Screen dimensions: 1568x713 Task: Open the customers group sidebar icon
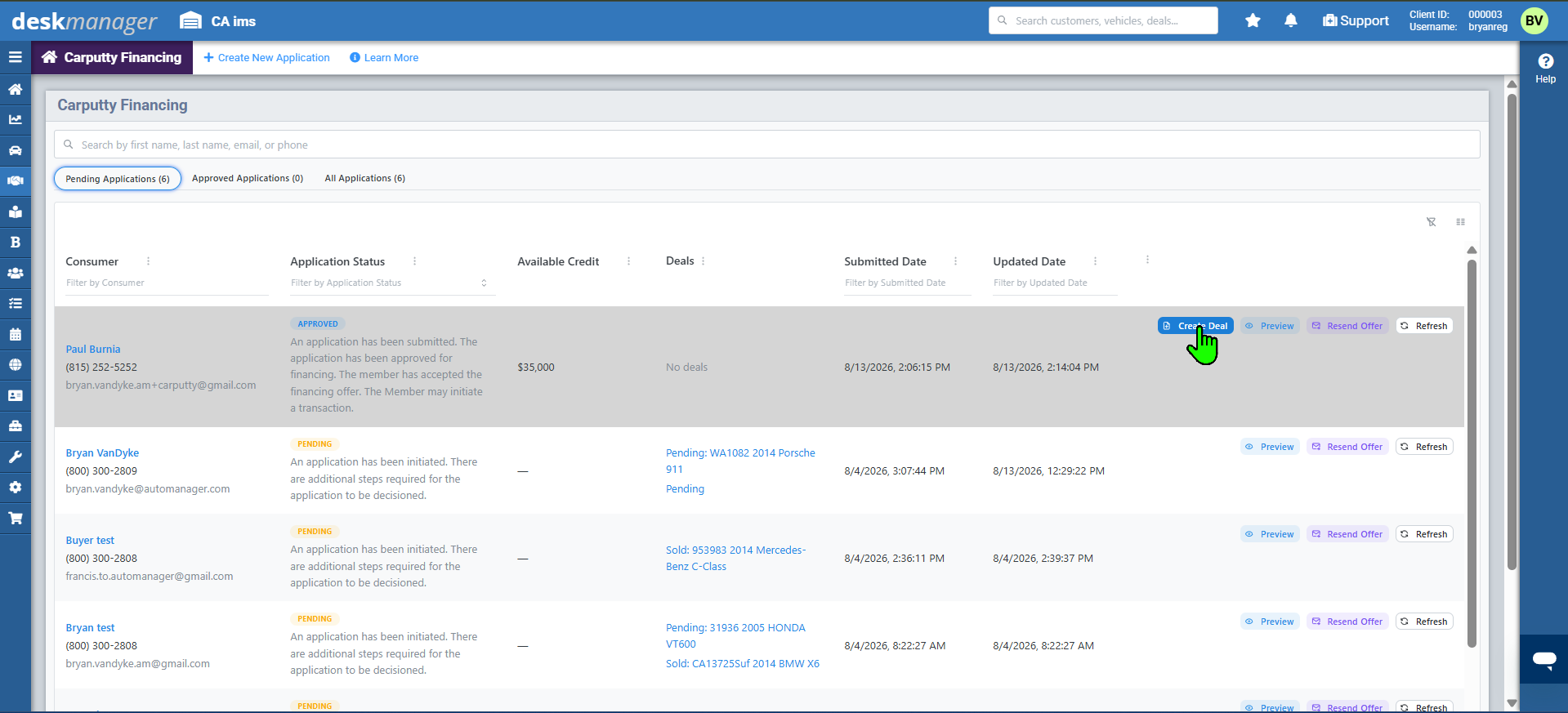tap(15, 273)
